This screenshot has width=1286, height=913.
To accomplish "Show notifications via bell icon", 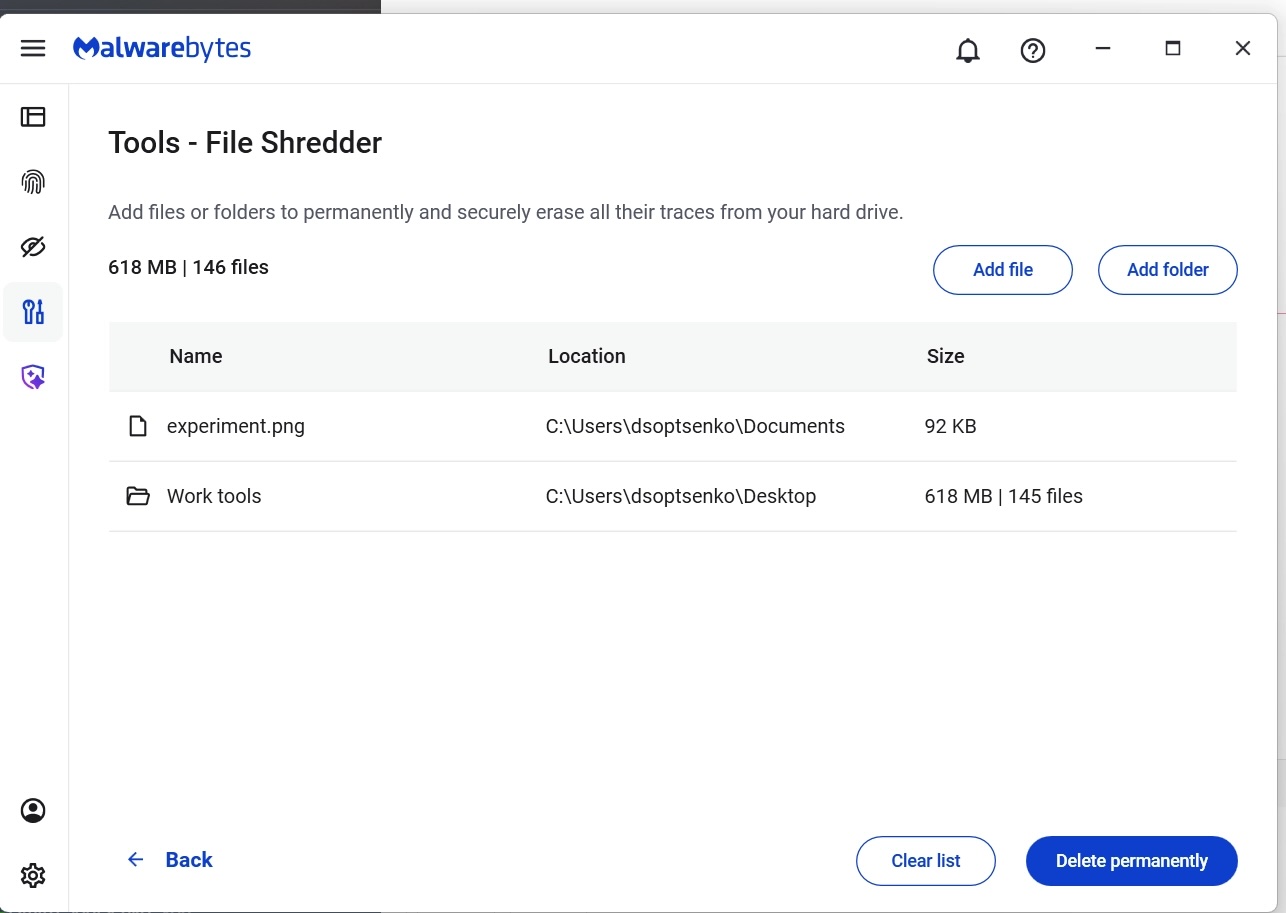I will pyautogui.click(x=967, y=50).
